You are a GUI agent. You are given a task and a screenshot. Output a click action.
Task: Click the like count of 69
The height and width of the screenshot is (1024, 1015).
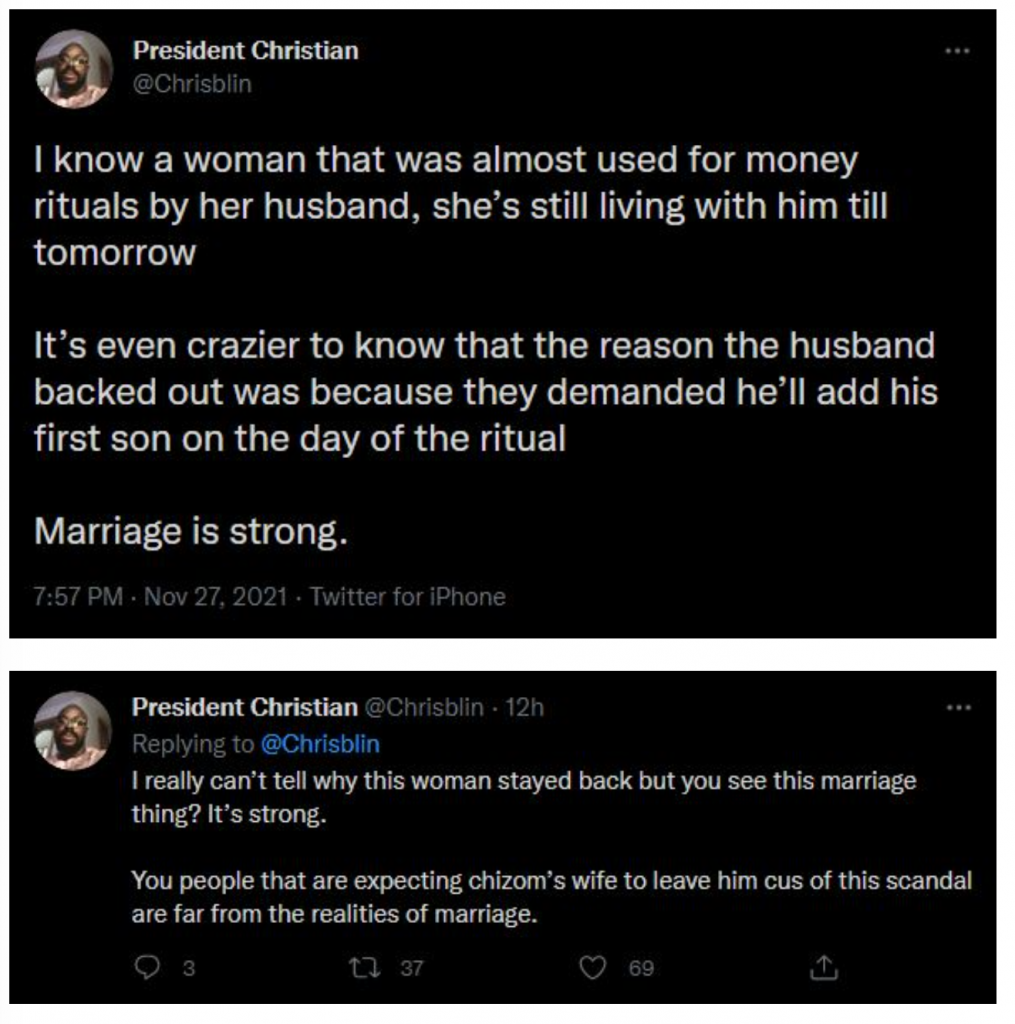point(641,968)
